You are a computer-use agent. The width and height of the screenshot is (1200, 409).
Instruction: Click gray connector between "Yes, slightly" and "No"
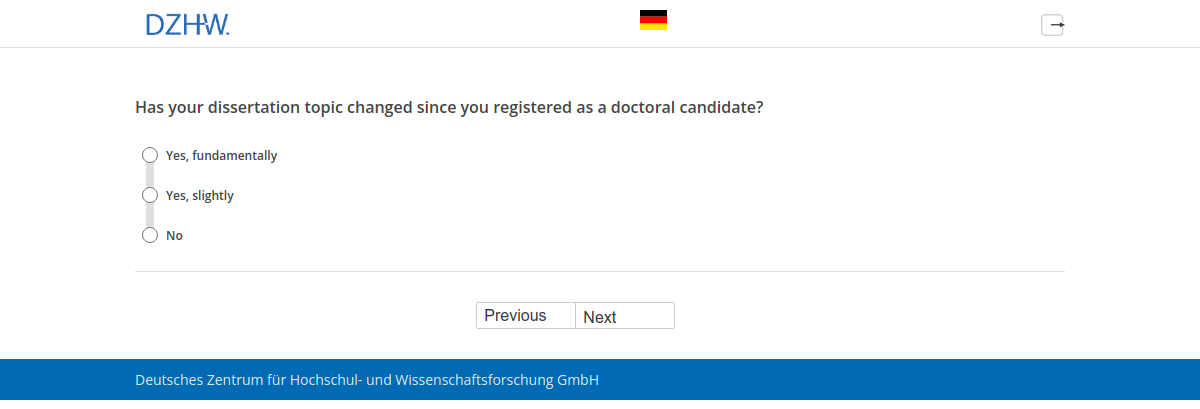tap(150, 215)
